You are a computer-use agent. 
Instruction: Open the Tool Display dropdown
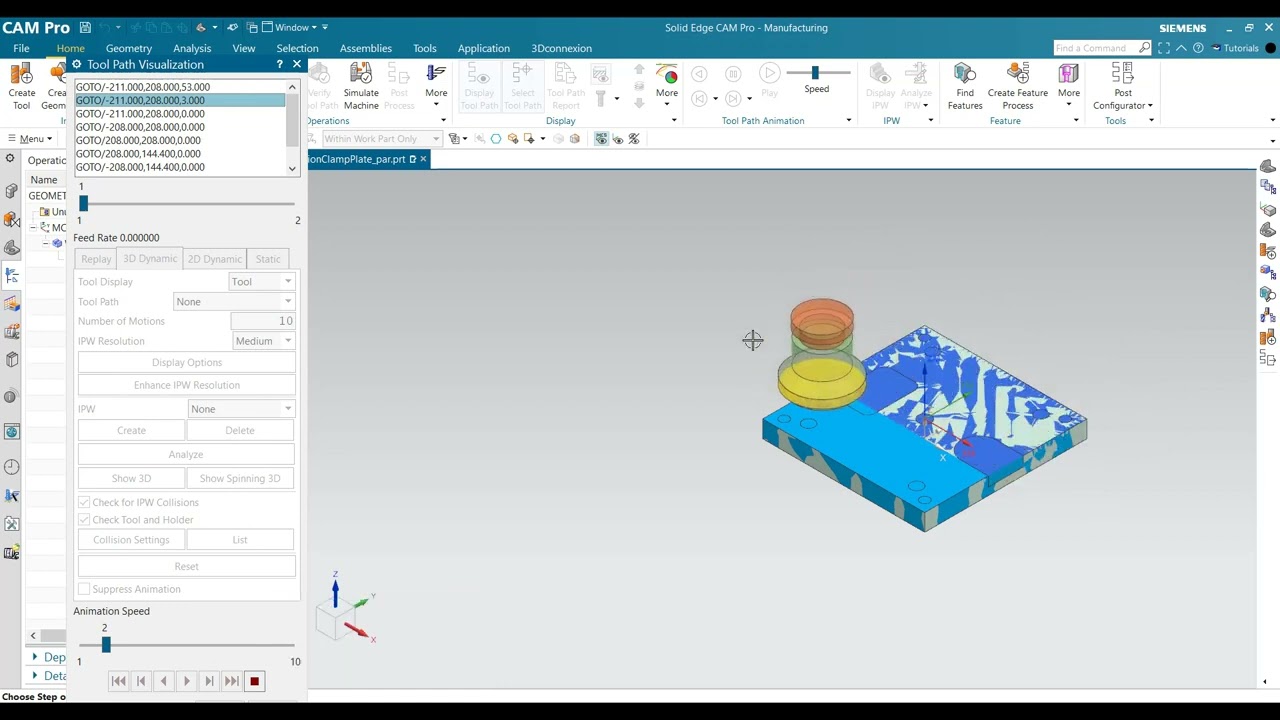coord(262,282)
